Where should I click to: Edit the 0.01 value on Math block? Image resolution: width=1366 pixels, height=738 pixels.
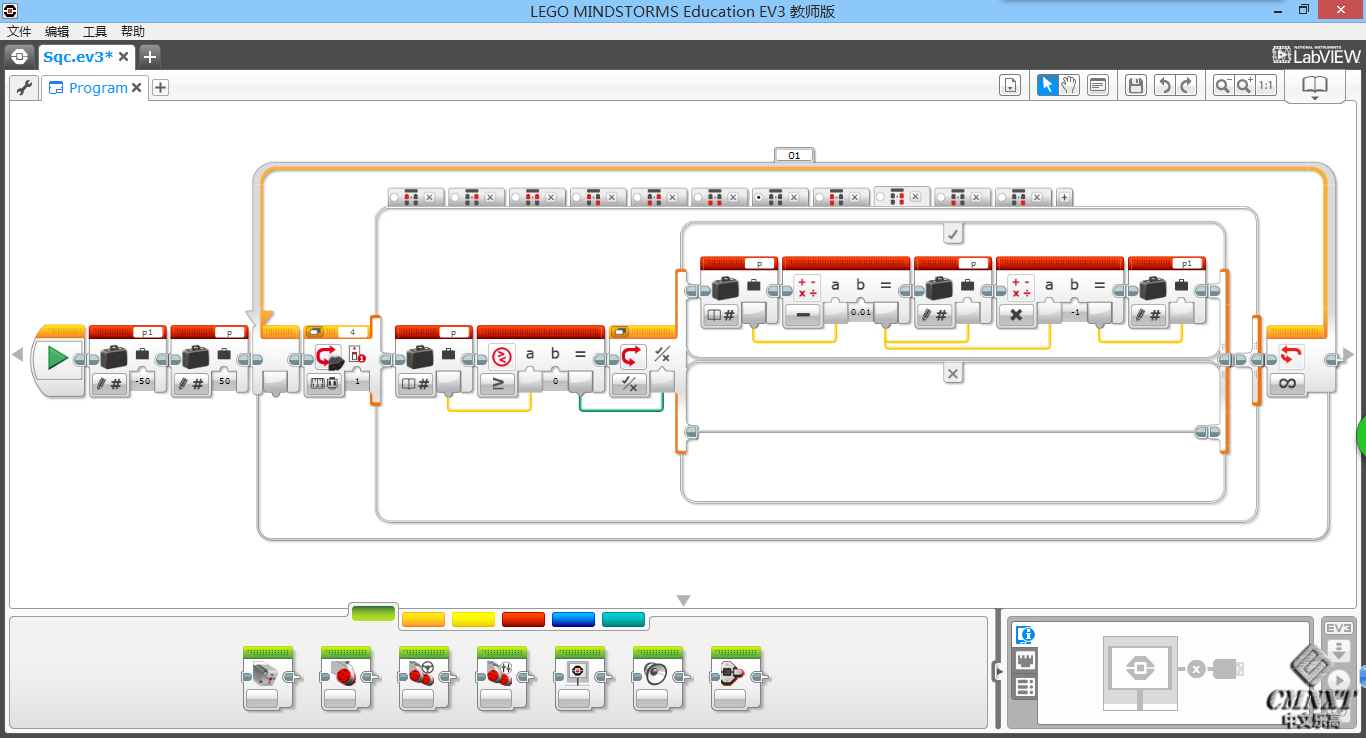click(860, 313)
